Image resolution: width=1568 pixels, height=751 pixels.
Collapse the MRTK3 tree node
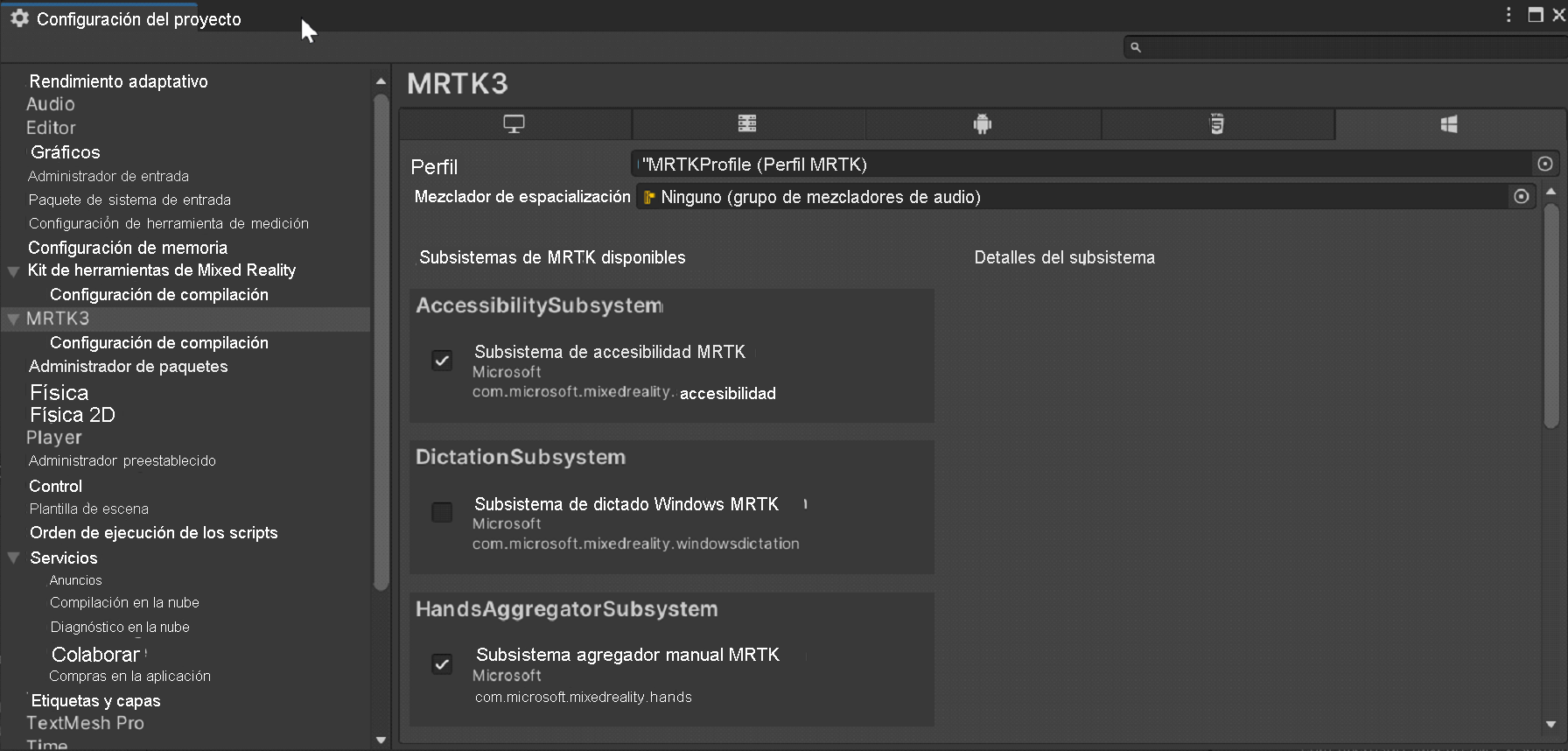tap(13, 319)
